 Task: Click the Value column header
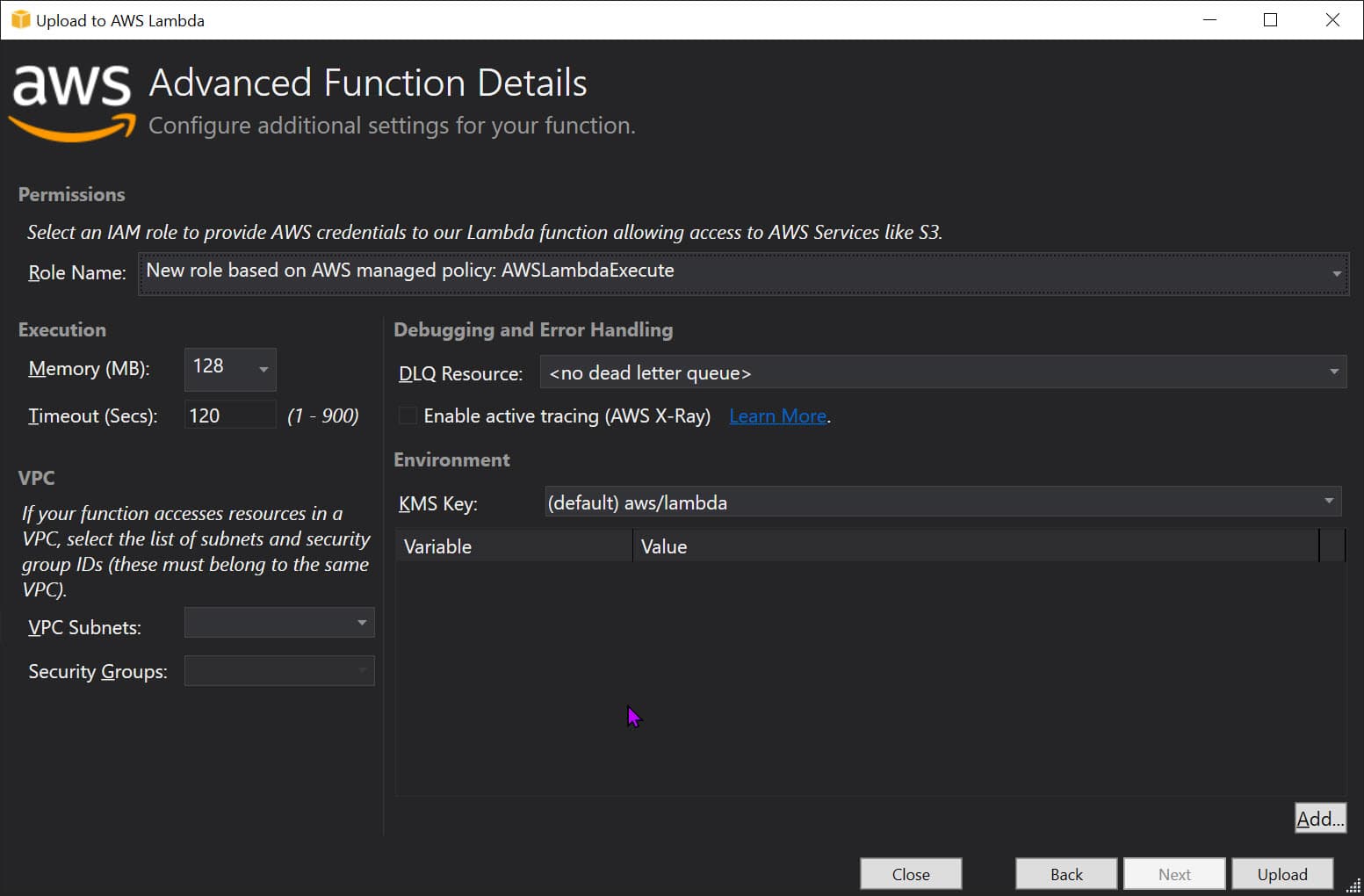click(x=976, y=546)
